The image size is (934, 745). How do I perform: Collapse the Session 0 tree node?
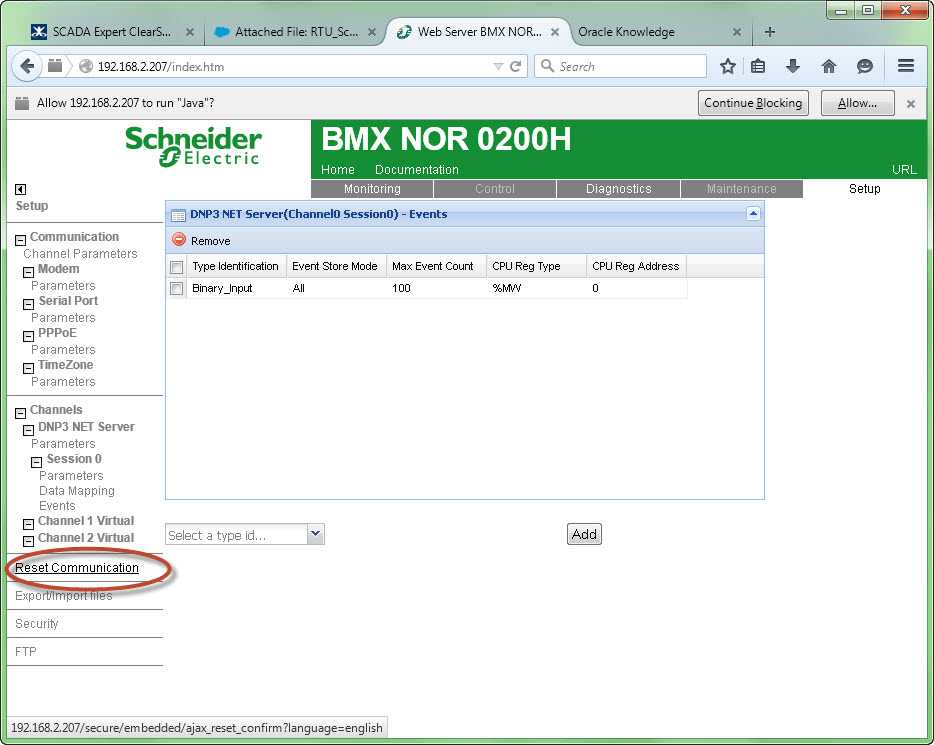pyautogui.click(x=36, y=462)
